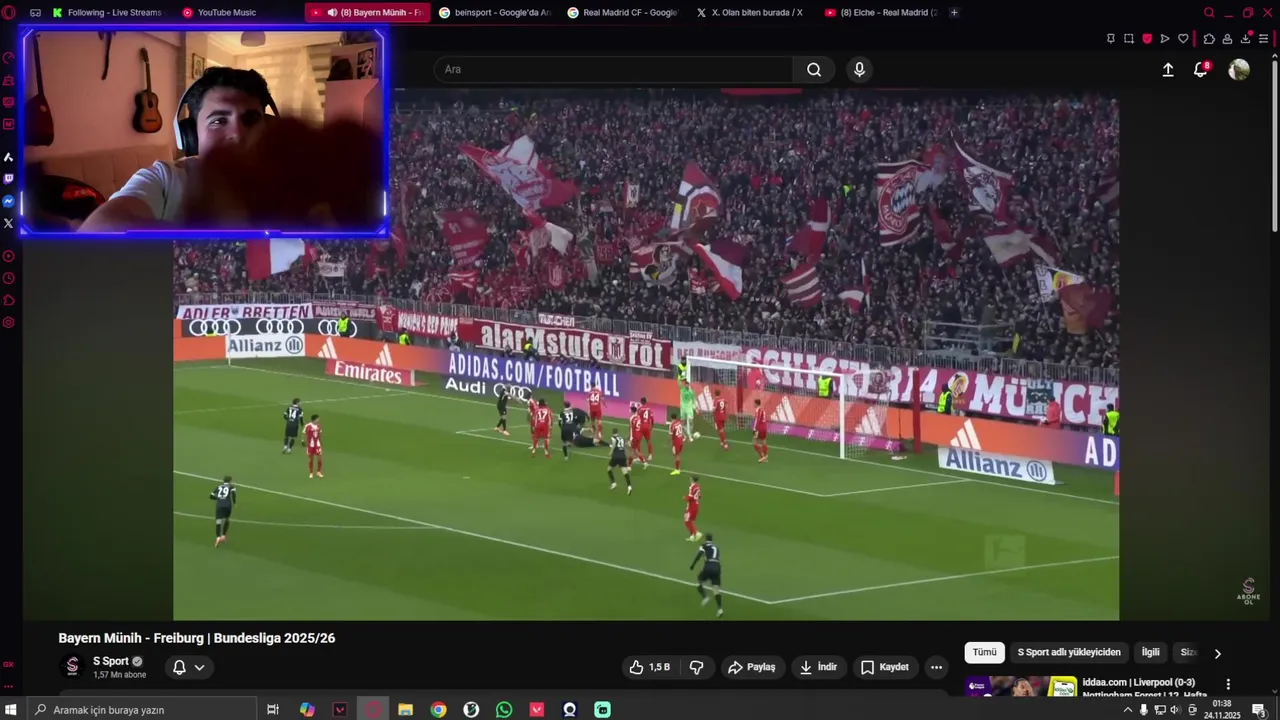This screenshot has height=720, width=1280.
Task: Switch to the Elche - Real Madrid tab
Action: [x=880, y=13]
